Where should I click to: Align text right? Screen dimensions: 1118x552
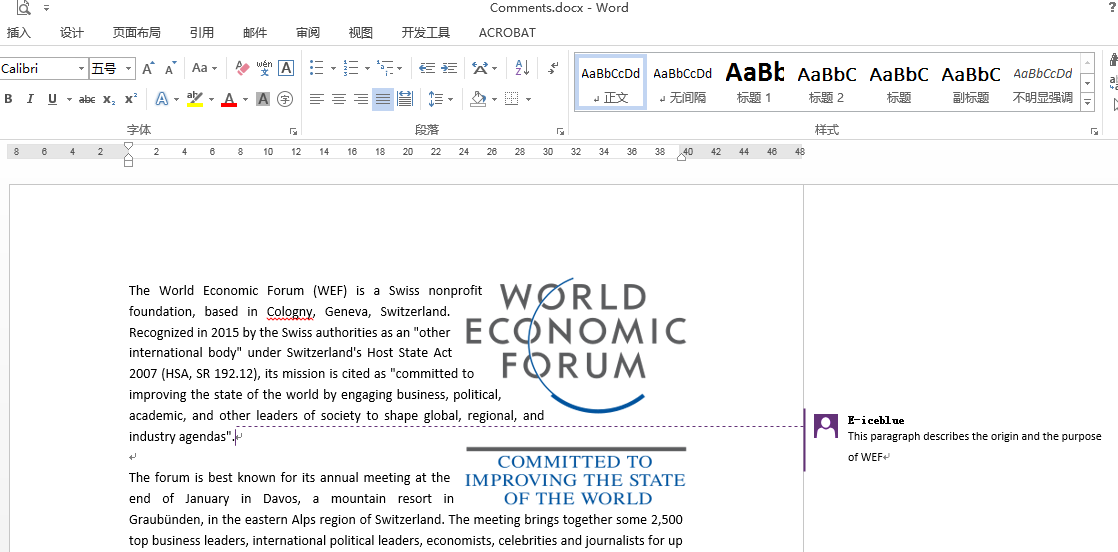361,99
